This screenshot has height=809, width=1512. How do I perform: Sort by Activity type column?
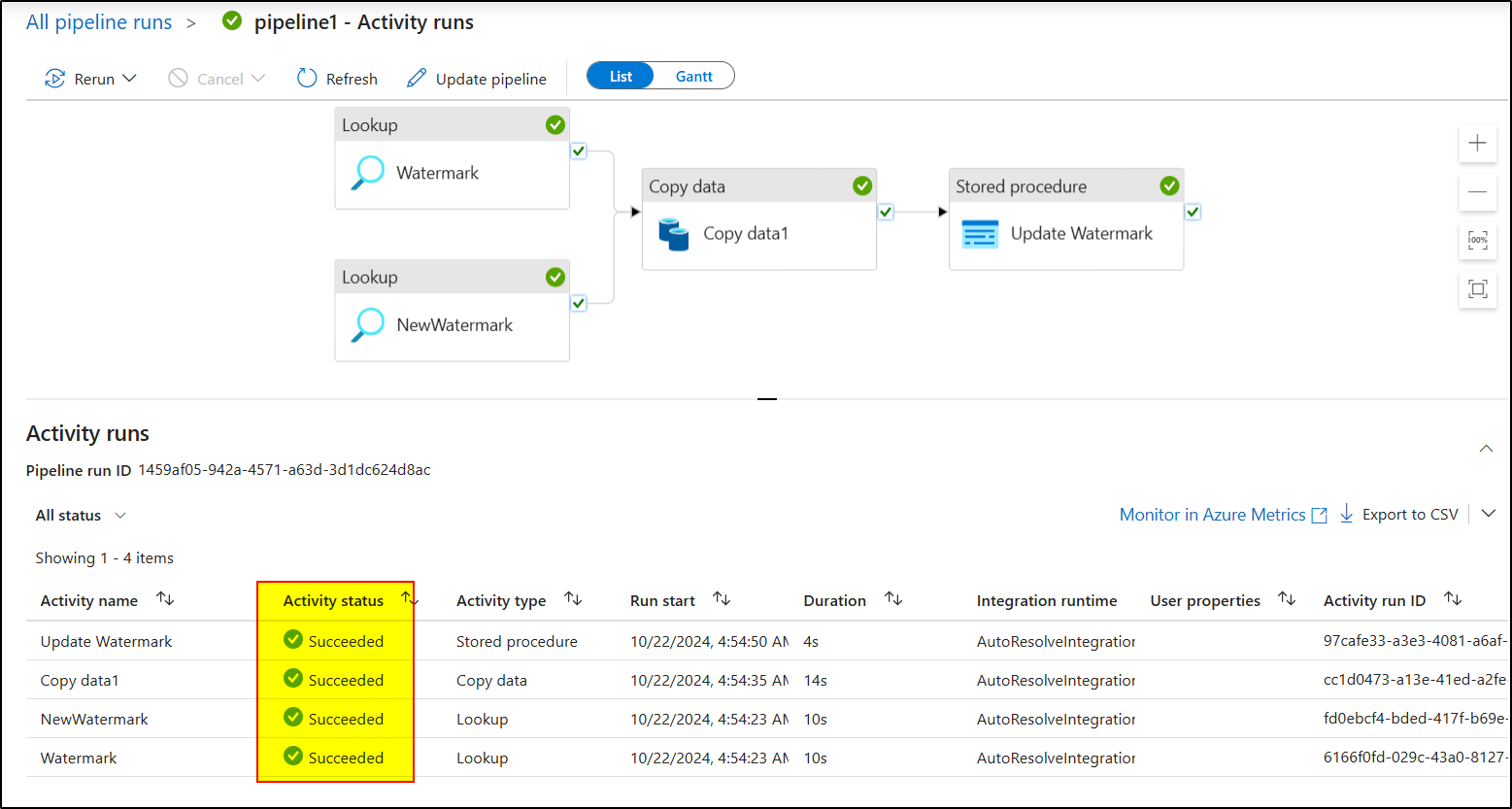[573, 599]
